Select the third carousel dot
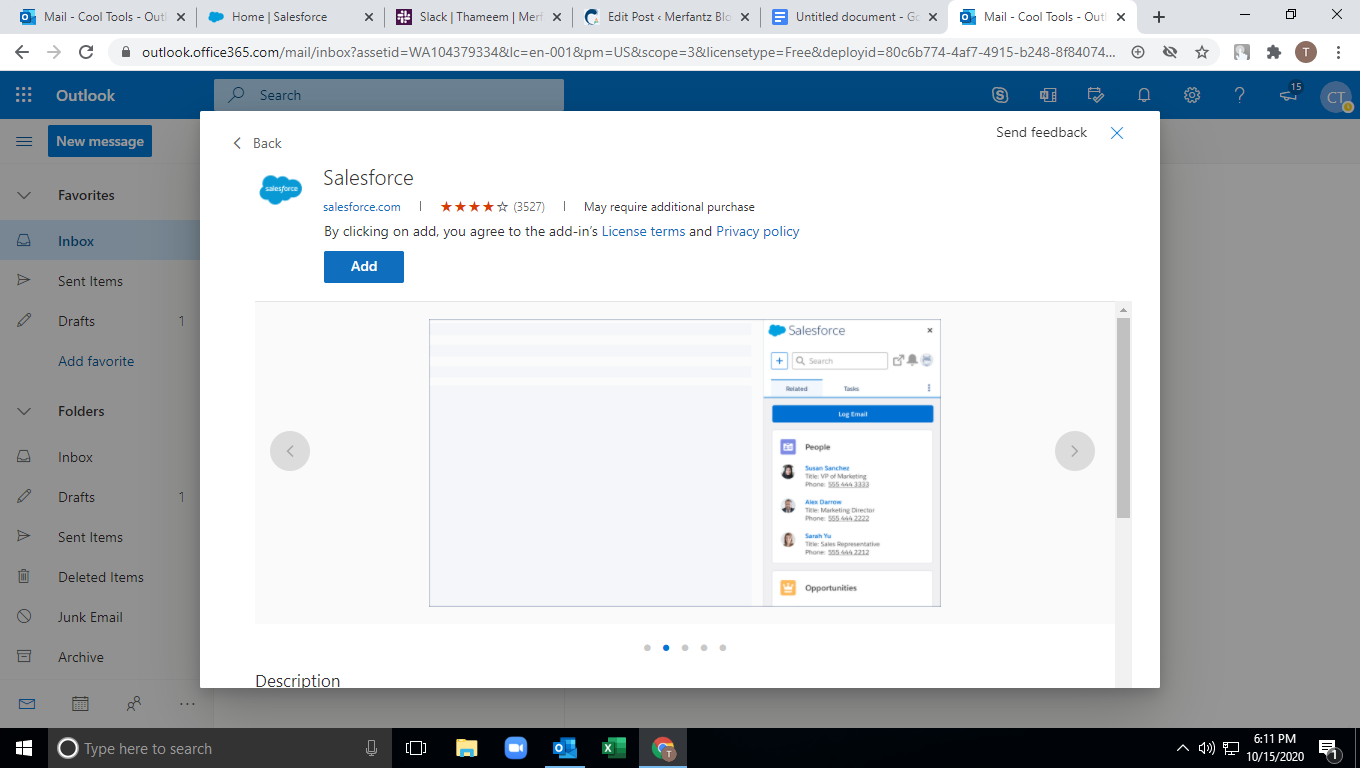 (685, 648)
